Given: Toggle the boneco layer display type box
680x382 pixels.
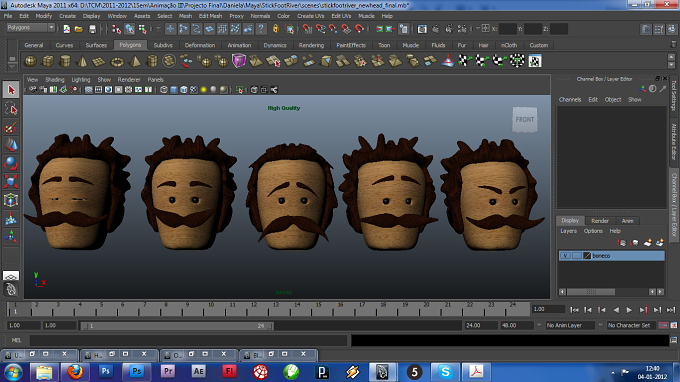Looking at the screenshot, I should click(576, 256).
